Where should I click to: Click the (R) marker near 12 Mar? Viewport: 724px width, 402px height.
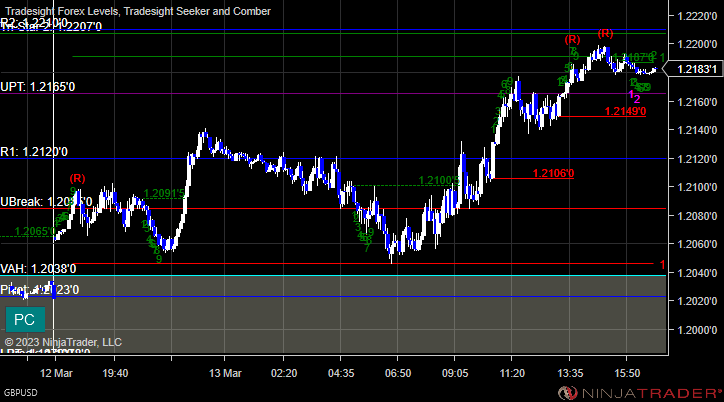tap(78, 178)
